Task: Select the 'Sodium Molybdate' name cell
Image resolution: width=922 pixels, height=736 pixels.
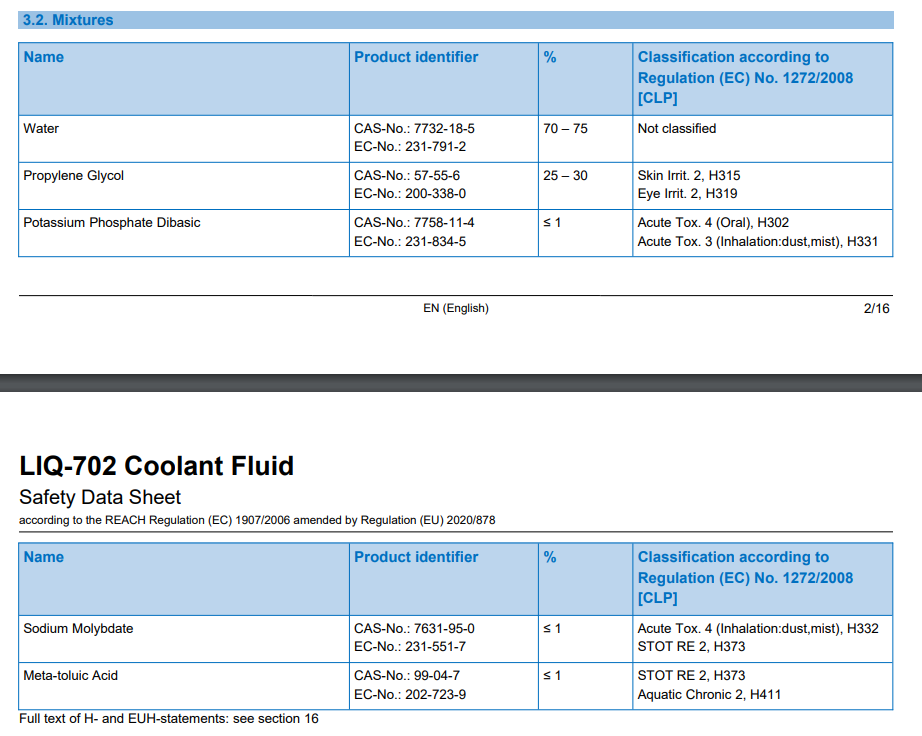Action: pyautogui.click(x=183, y=639)
